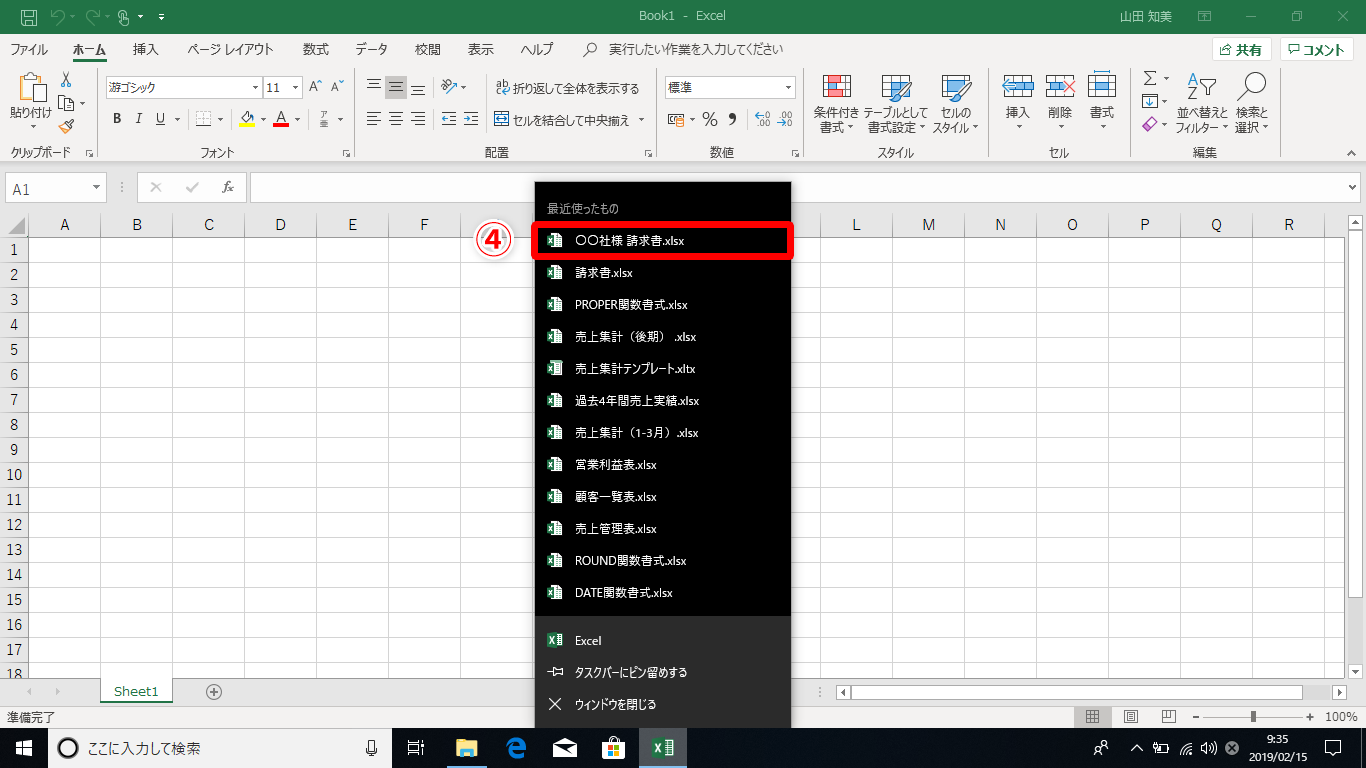This screenshot has width=1366, height=768.
Task: Open the borders dropdown arrow
Action: point(221,119)
